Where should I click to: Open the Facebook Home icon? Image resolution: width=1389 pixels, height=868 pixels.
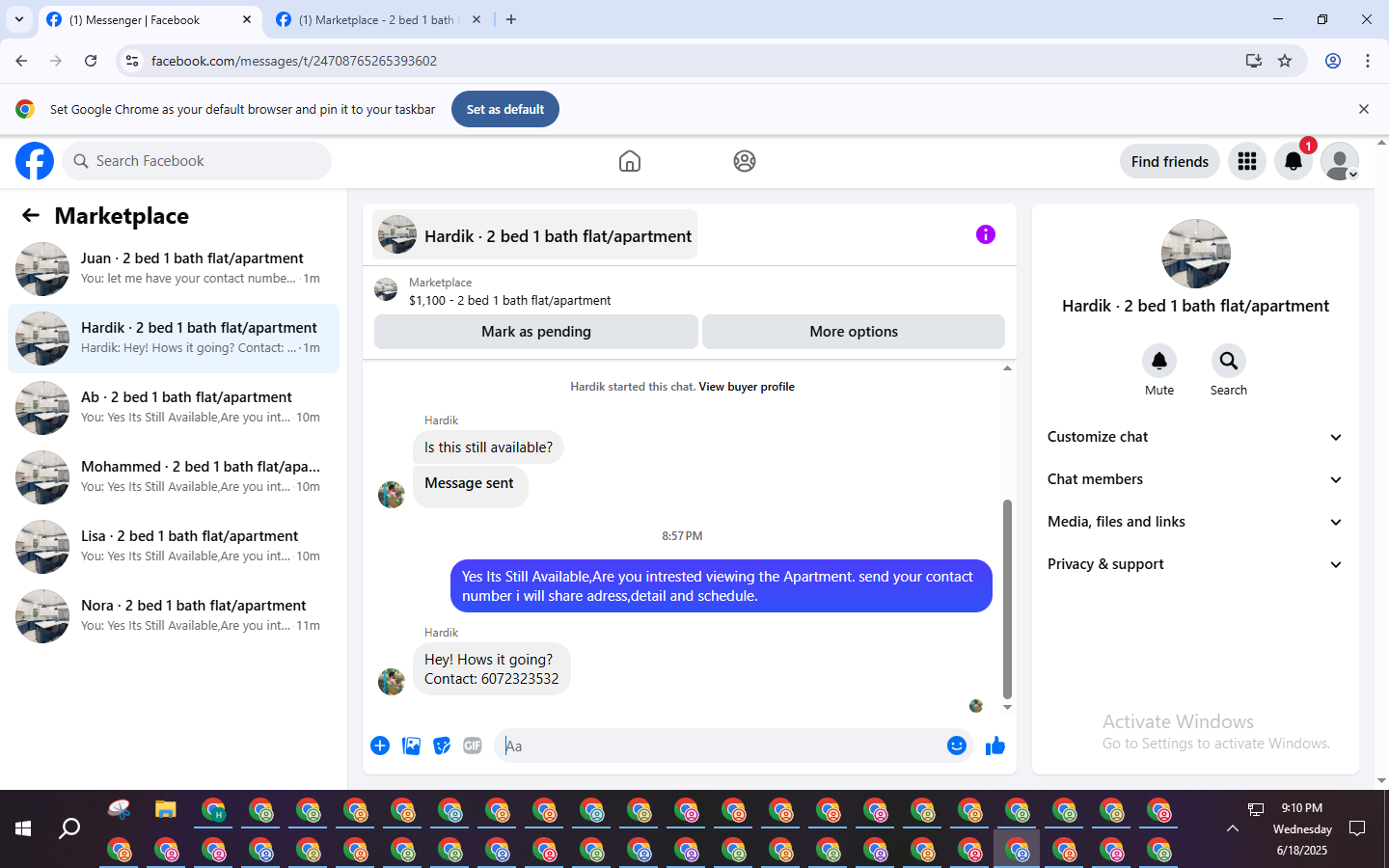point(630,161)
